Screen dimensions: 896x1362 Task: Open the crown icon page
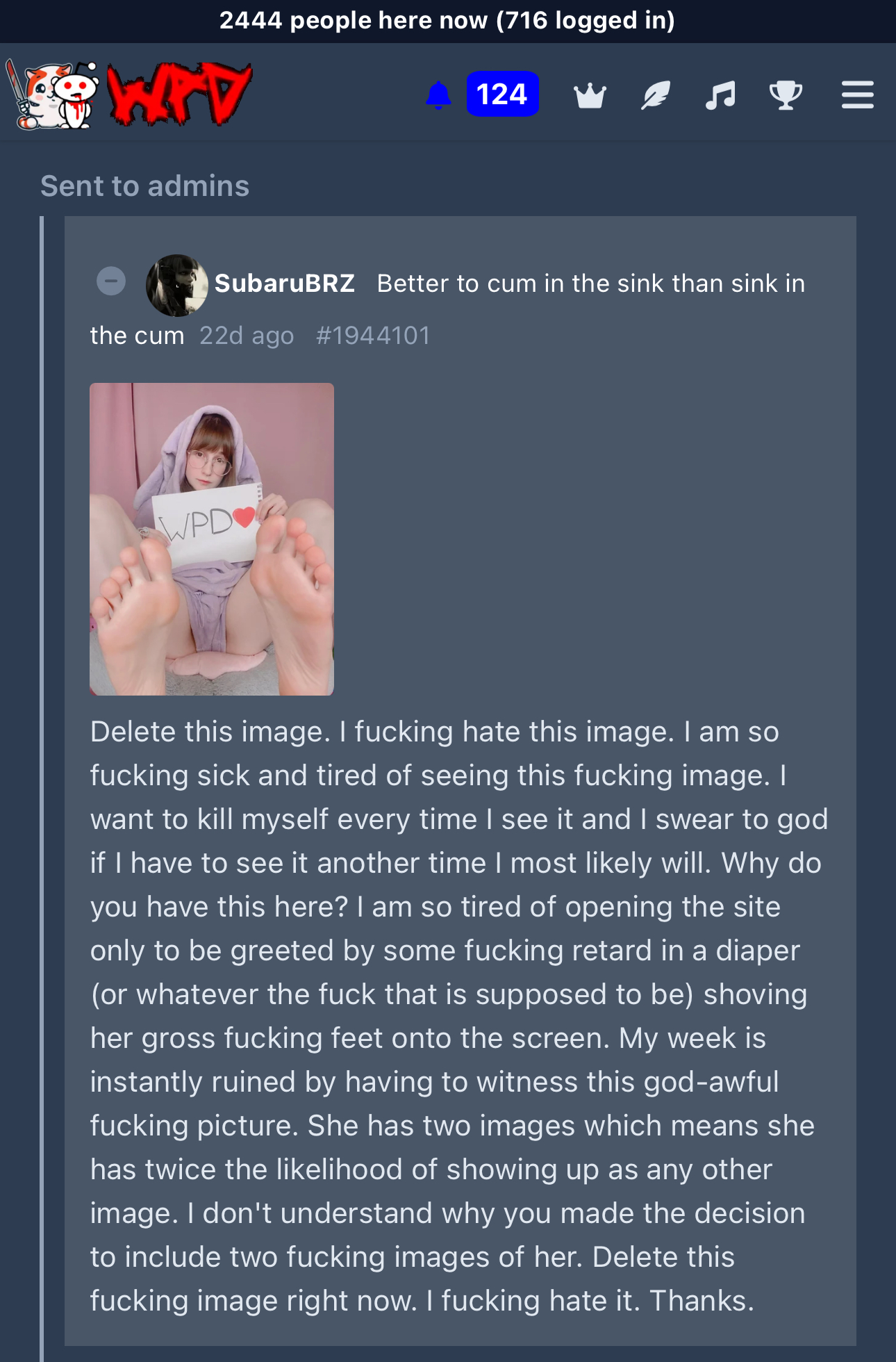coord(590,95)
